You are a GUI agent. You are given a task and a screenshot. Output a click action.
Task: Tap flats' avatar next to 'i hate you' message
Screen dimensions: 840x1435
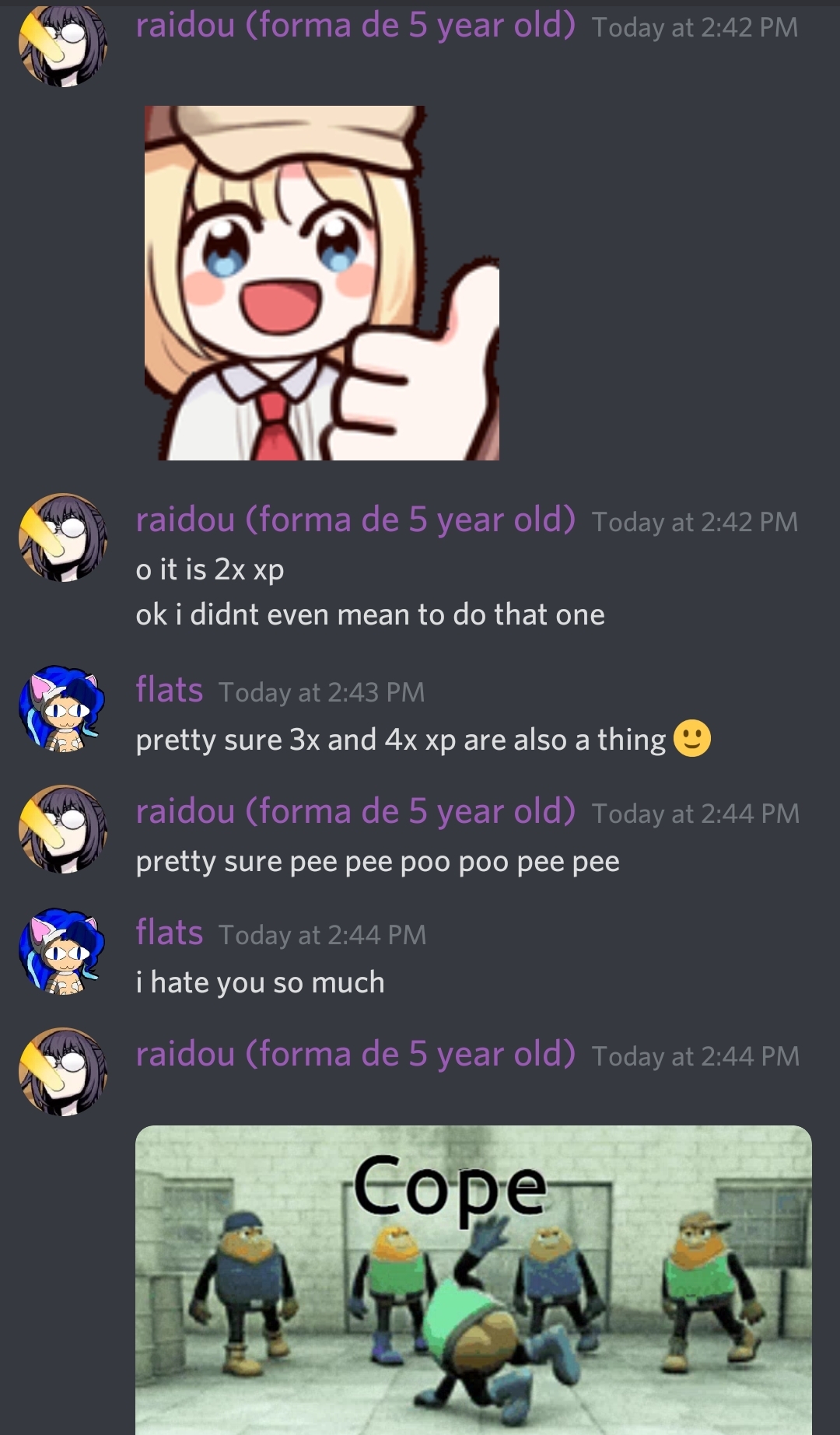(63, 951)
